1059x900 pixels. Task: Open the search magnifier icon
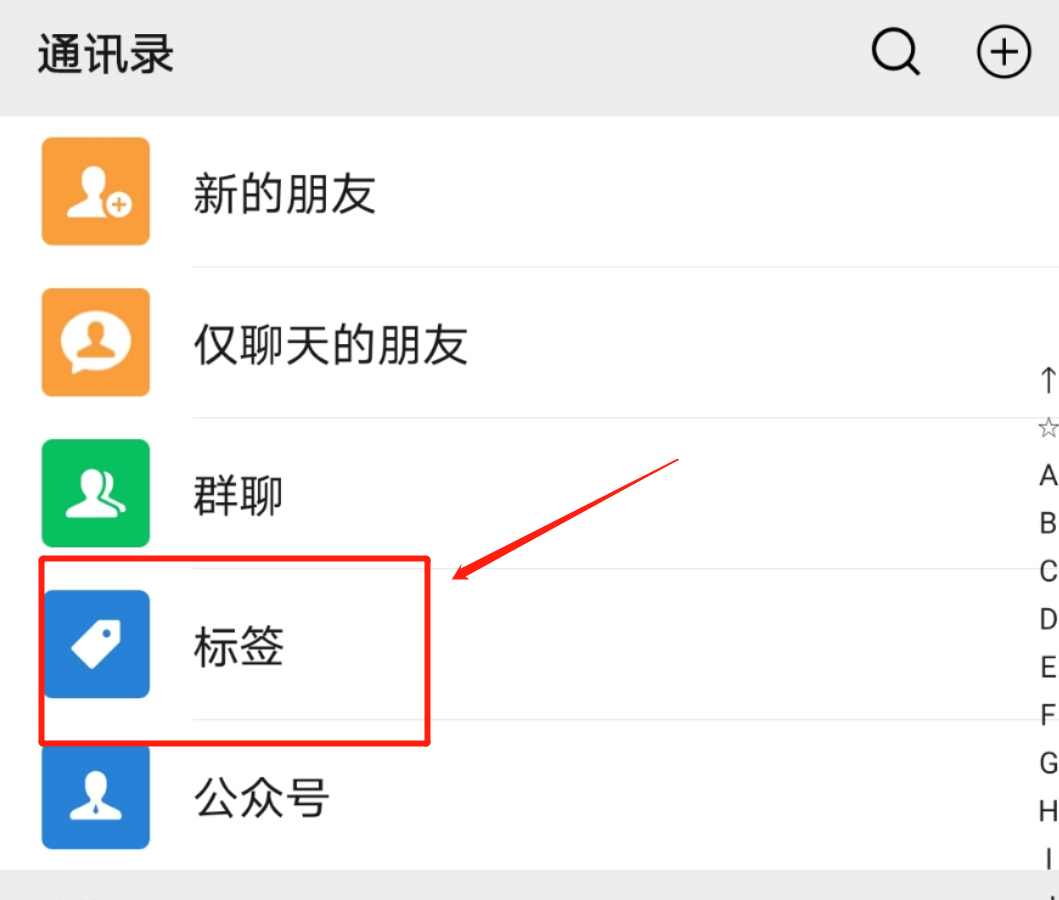[896, 51]
